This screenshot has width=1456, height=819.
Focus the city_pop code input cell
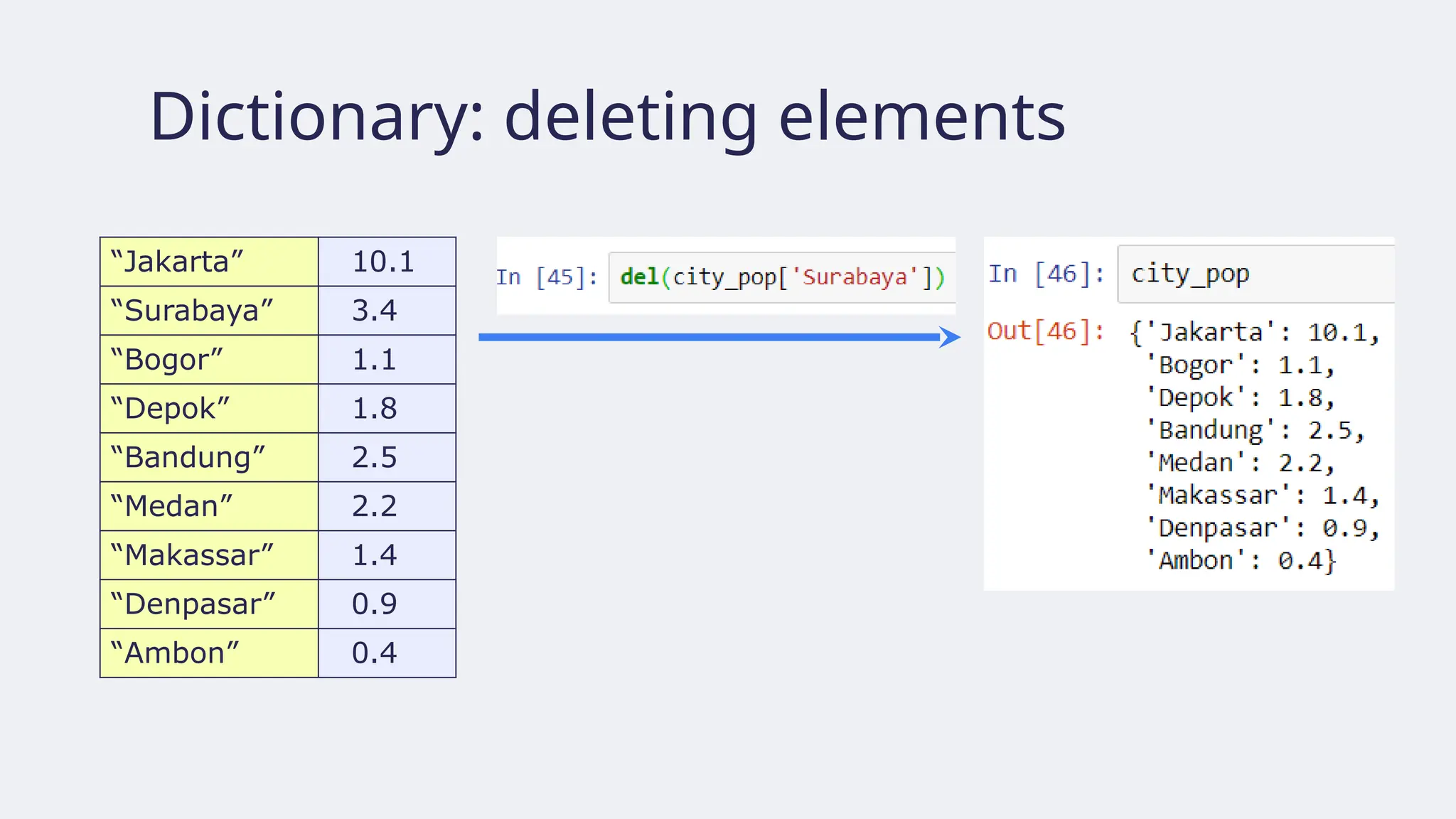coord(1256,274)
